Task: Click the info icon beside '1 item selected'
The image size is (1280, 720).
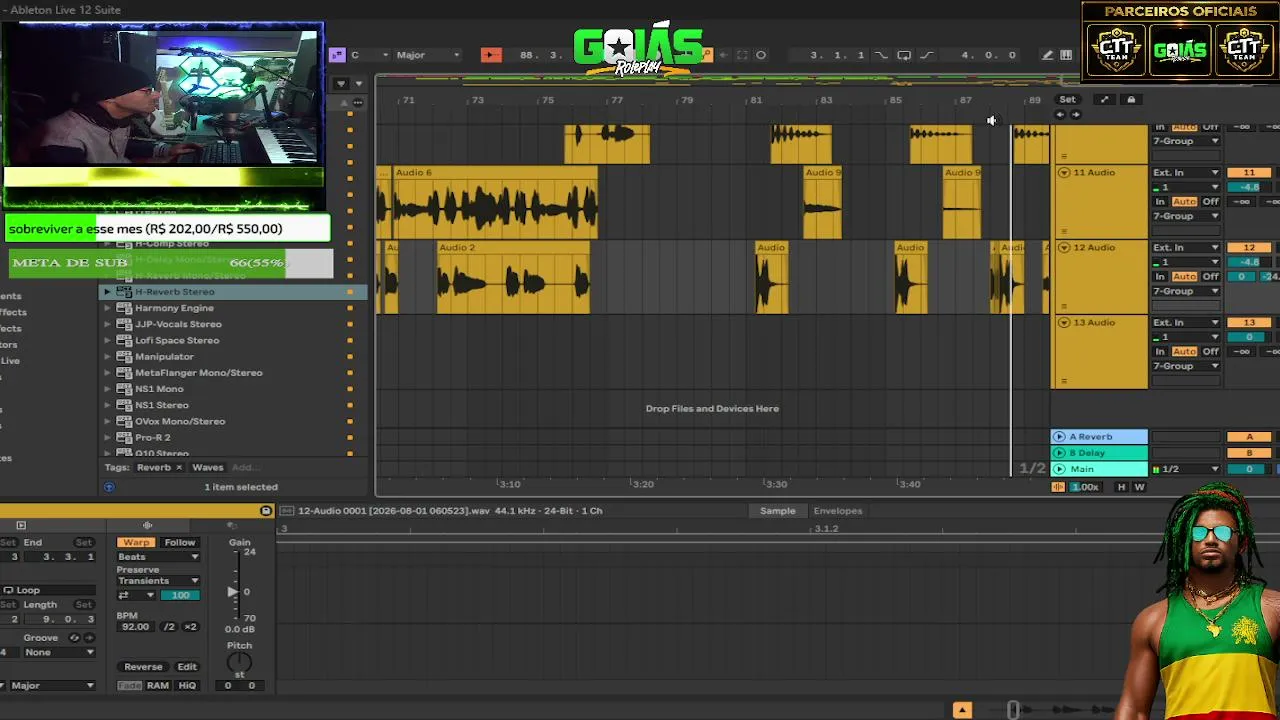Action: [109, 487]
